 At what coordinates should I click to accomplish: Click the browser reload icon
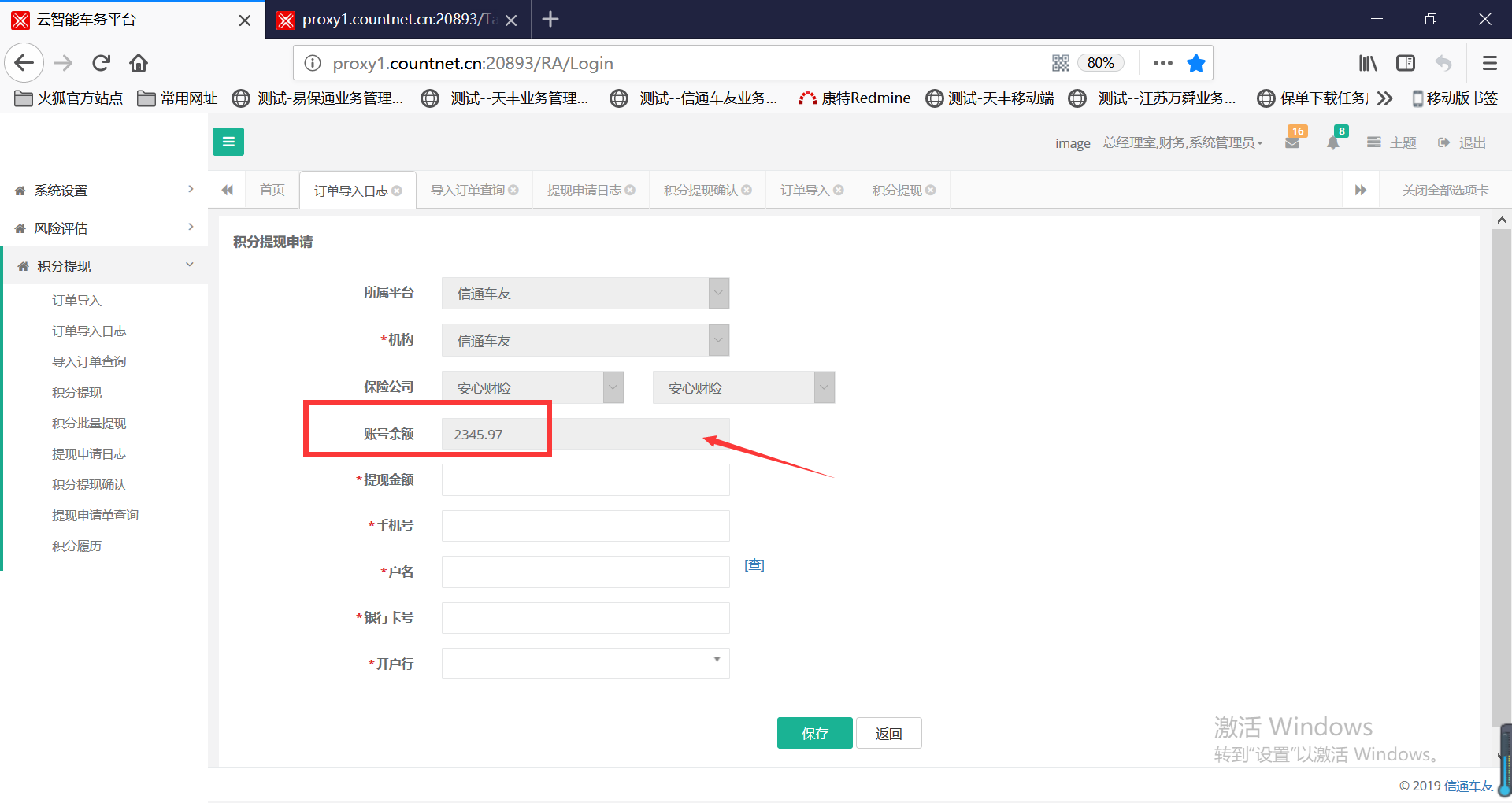[101, 63]
